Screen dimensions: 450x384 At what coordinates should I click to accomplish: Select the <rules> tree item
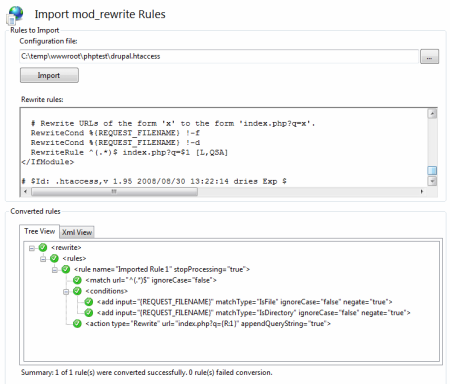74,258
